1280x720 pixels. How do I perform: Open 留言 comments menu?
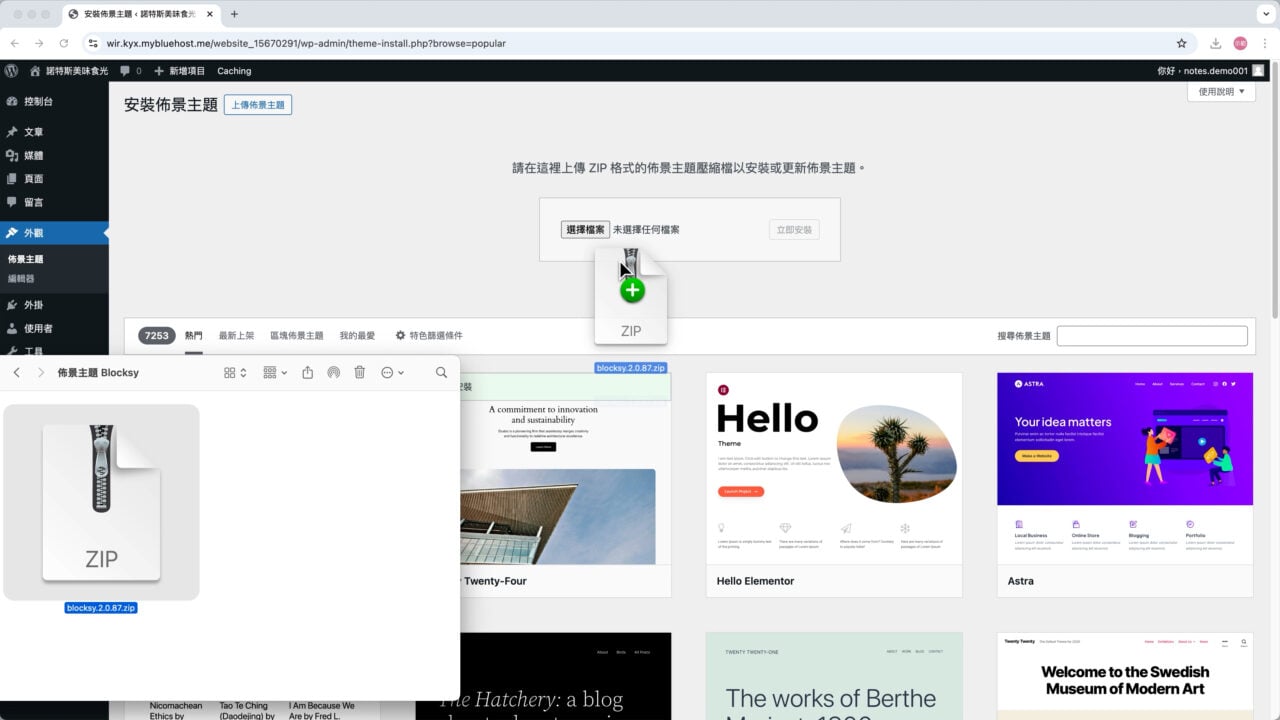pos(33,202)
